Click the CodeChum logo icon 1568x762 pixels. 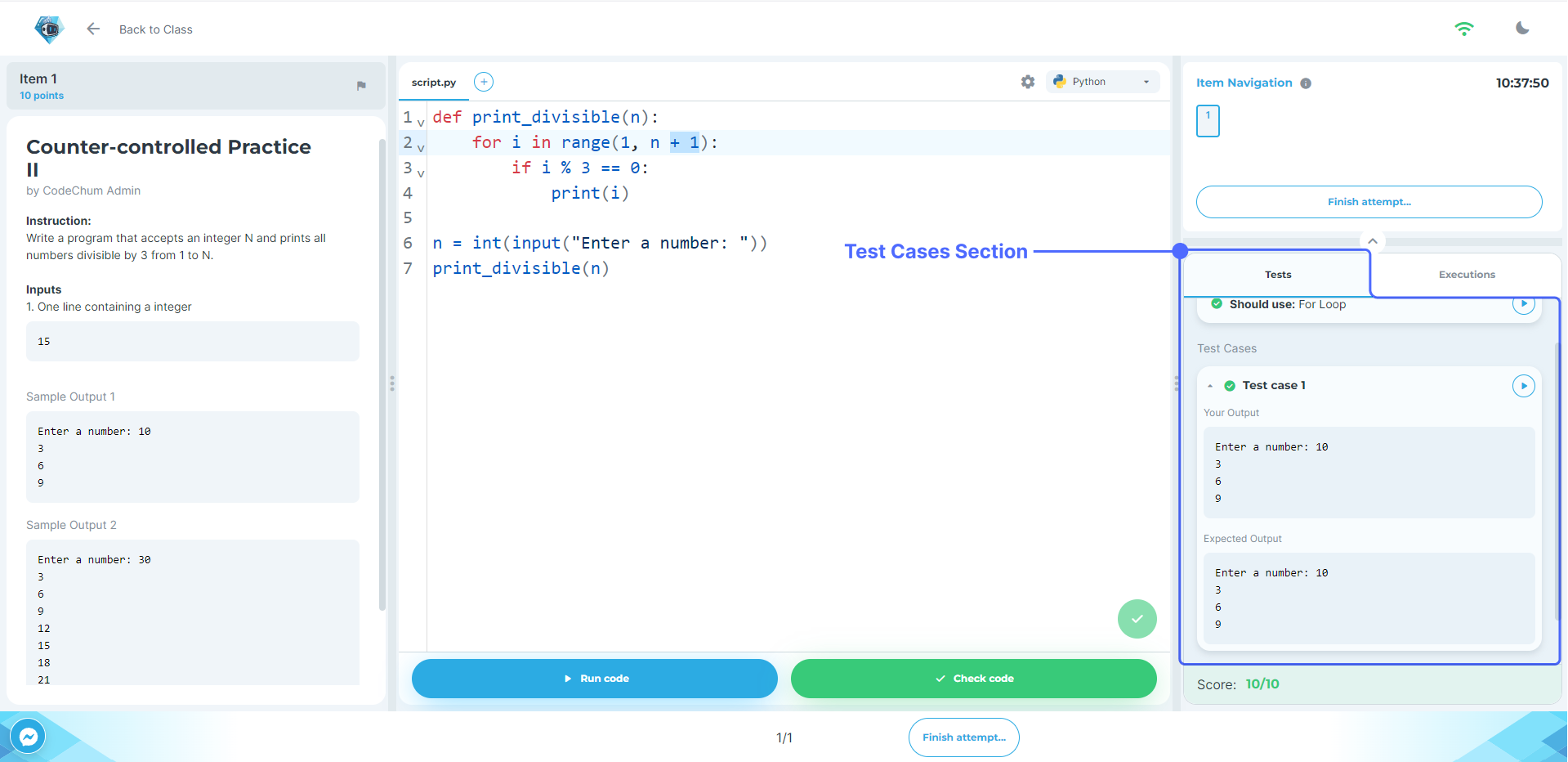49,29
